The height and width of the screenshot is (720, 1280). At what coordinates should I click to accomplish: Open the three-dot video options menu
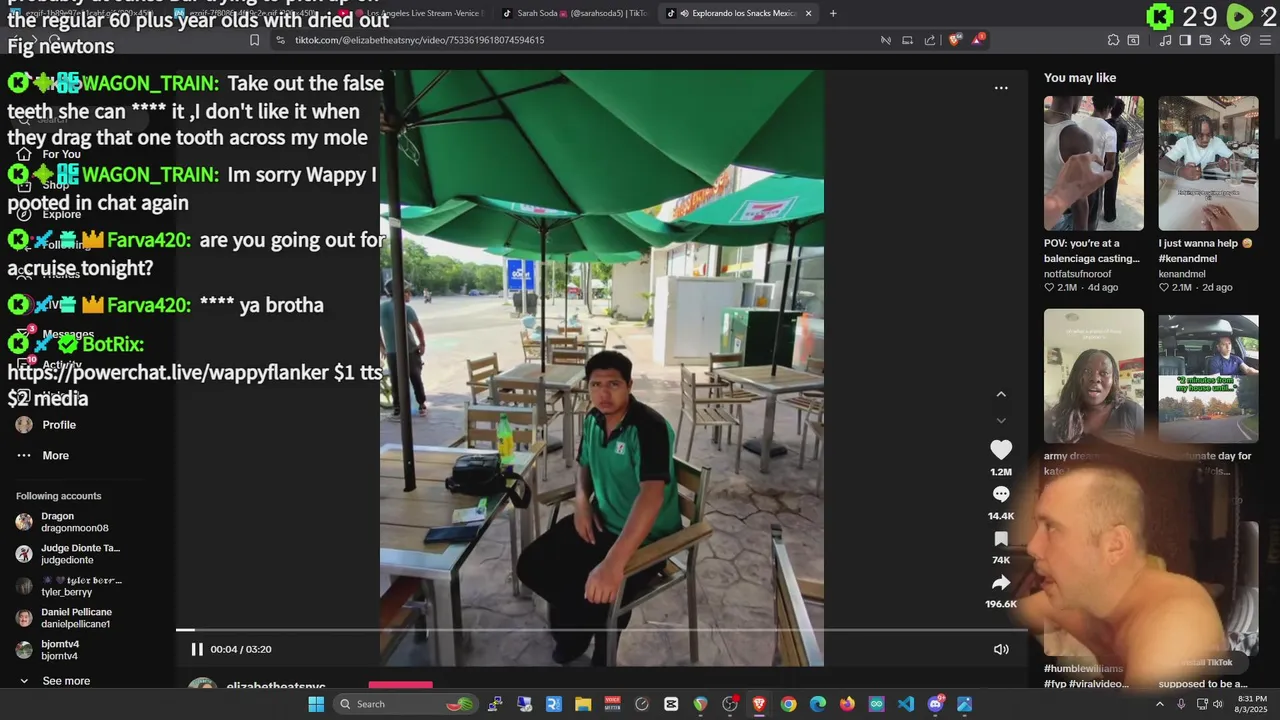click(x=1001, y=88)
